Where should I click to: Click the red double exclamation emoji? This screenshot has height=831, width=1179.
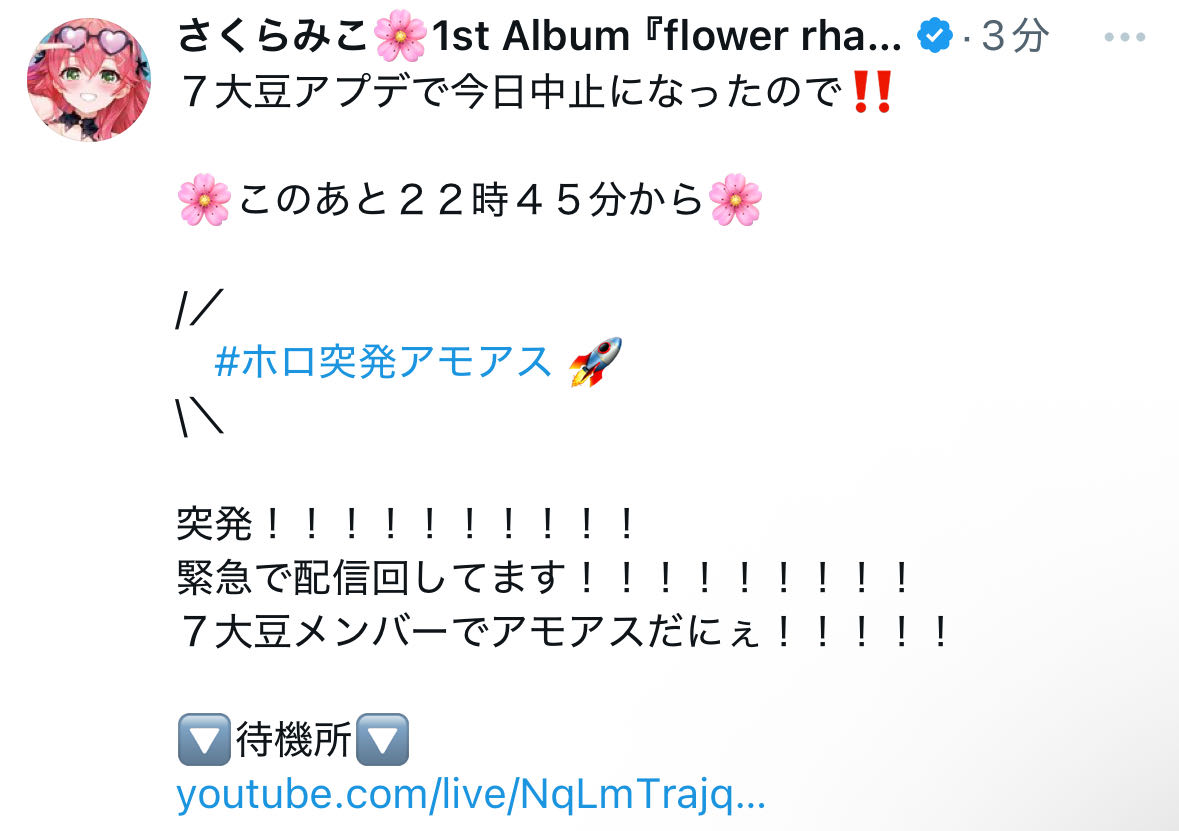click(x=872, y=92)
